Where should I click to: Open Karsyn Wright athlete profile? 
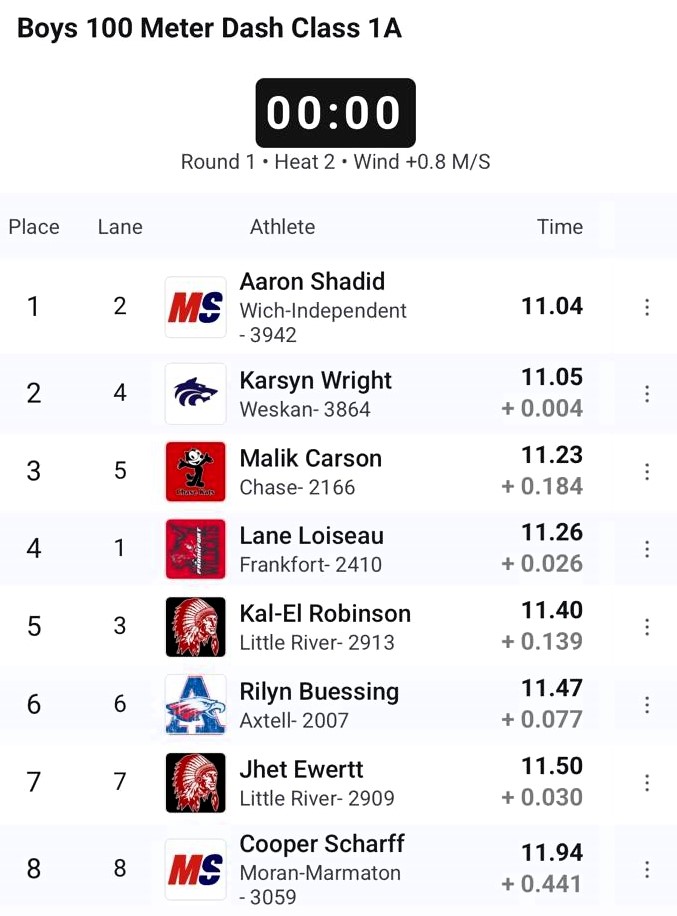[315, 380]
